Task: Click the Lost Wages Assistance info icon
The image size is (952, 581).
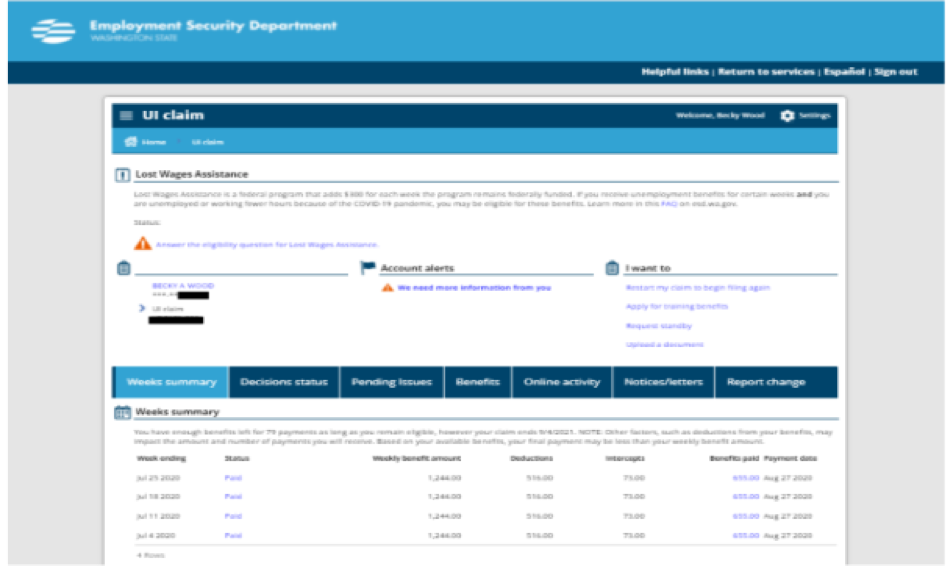Action: click(123, 175)
